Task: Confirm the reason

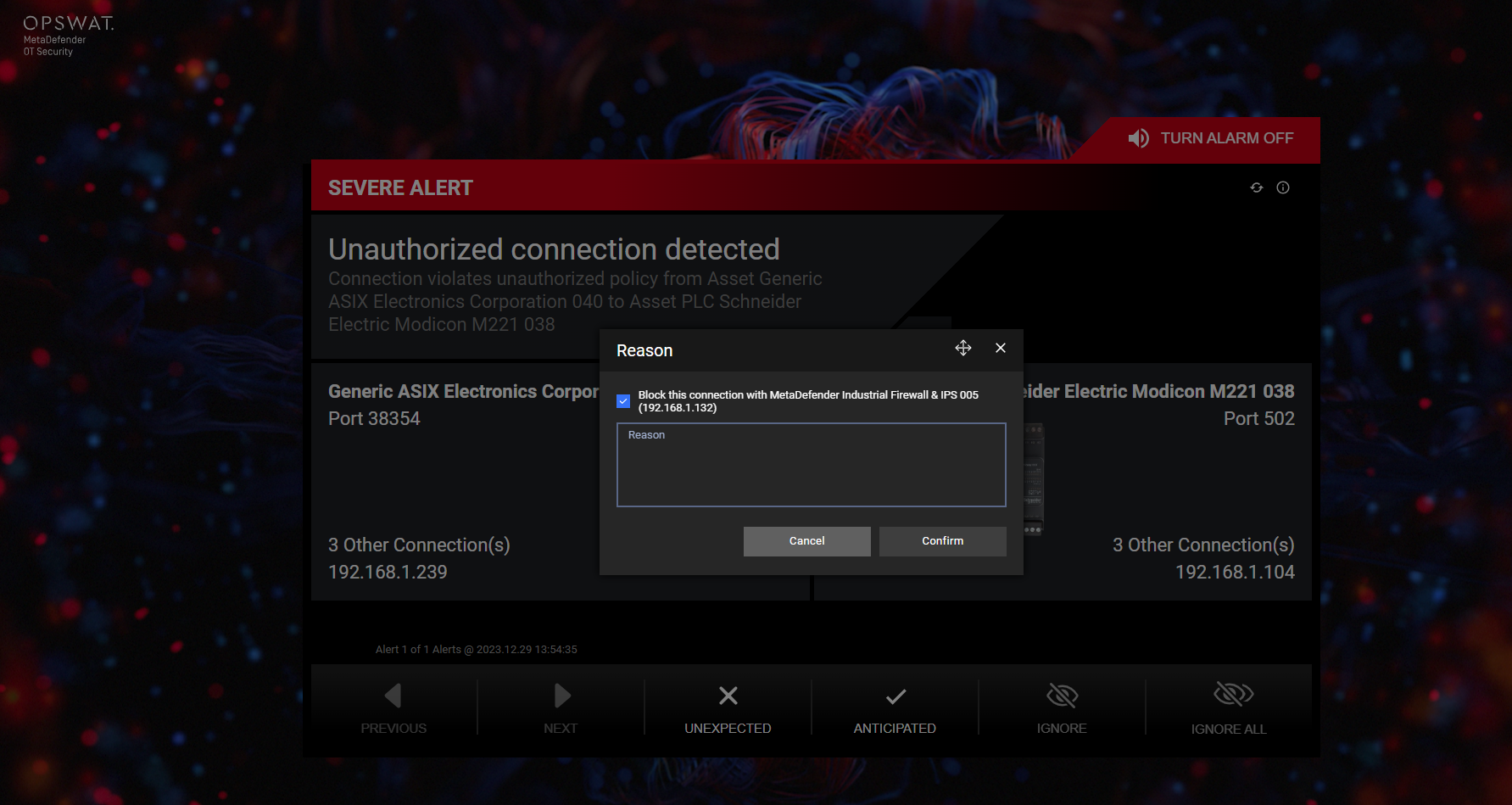Action: [x=943, y=541]
